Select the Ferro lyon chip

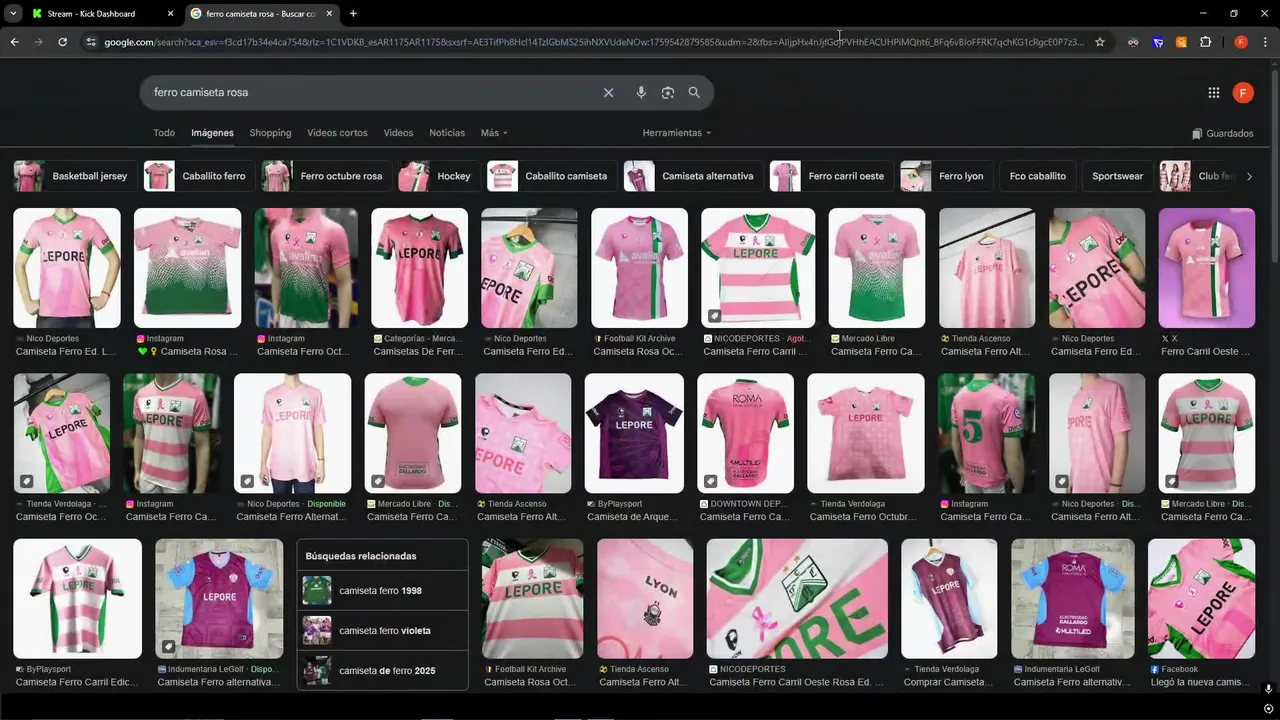(x=946, y=176)
